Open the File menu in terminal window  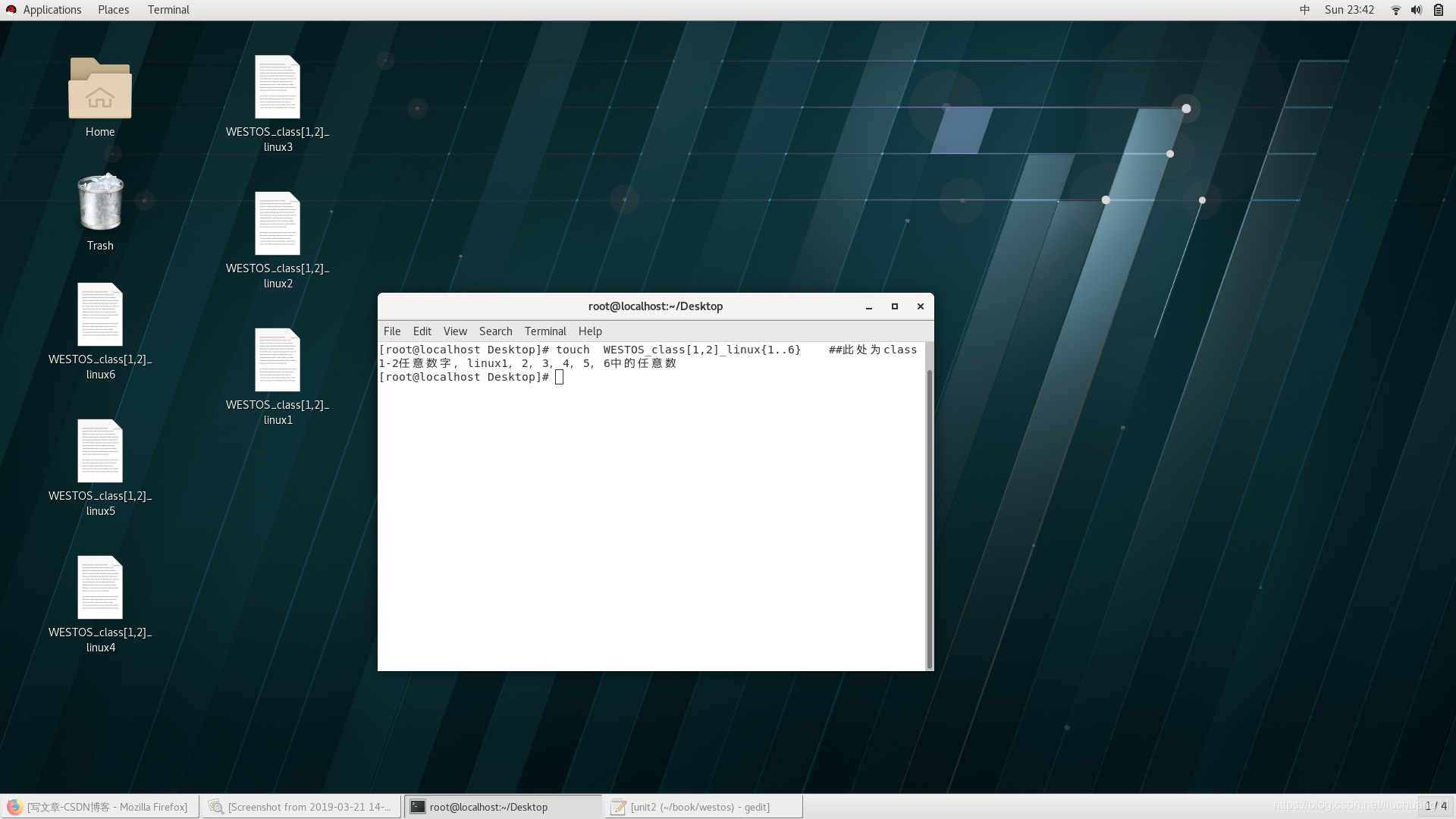392,331
